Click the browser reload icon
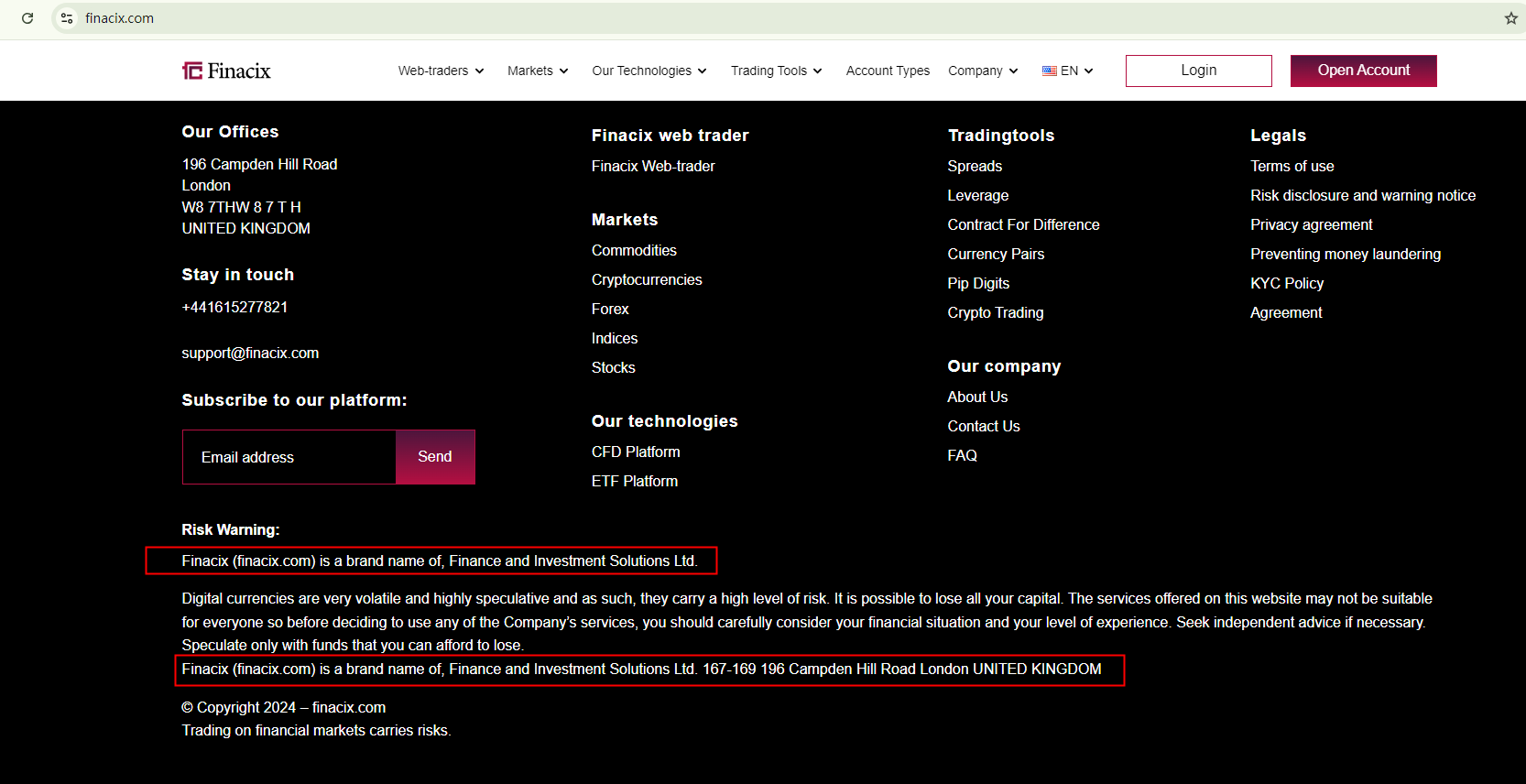 pos(27,18)
